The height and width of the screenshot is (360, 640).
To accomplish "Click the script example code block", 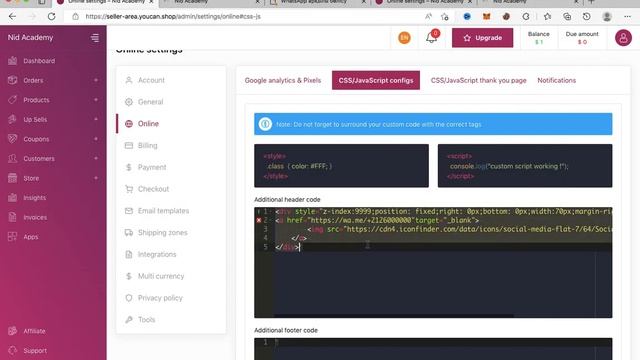I will 525,166.
